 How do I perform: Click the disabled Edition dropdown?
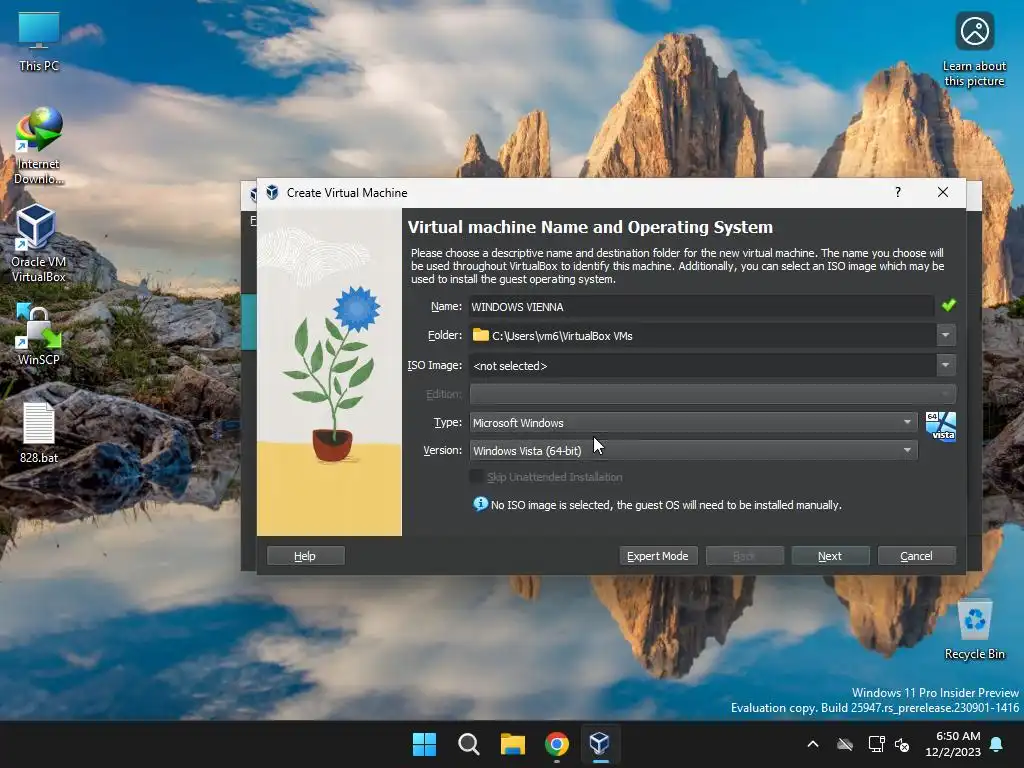[x=712, y=394]
